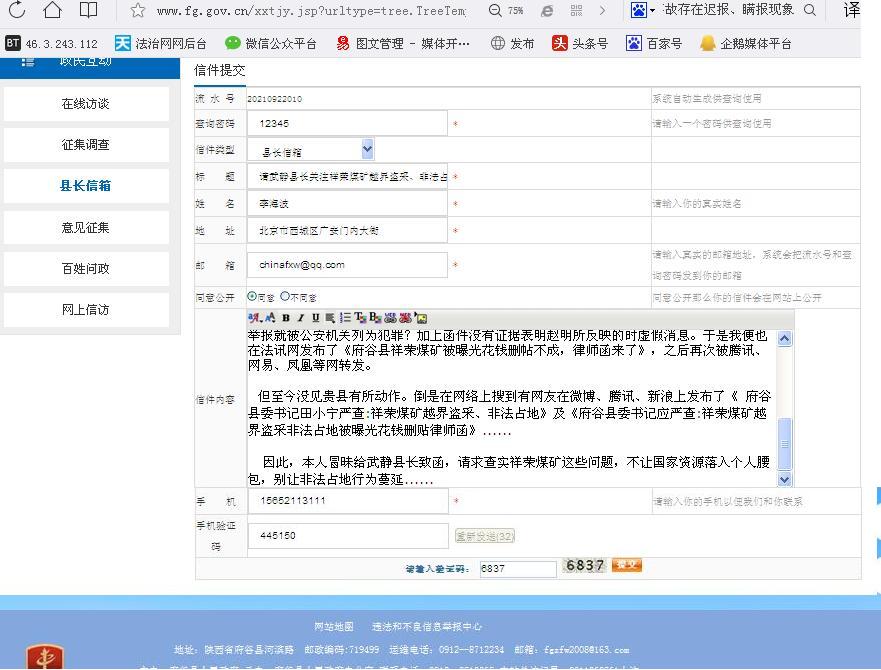The image size is (881, 670).
Task: Expand the Baidu search engine selector arrow
Action: pyautogui.click(x=653, y=11)
